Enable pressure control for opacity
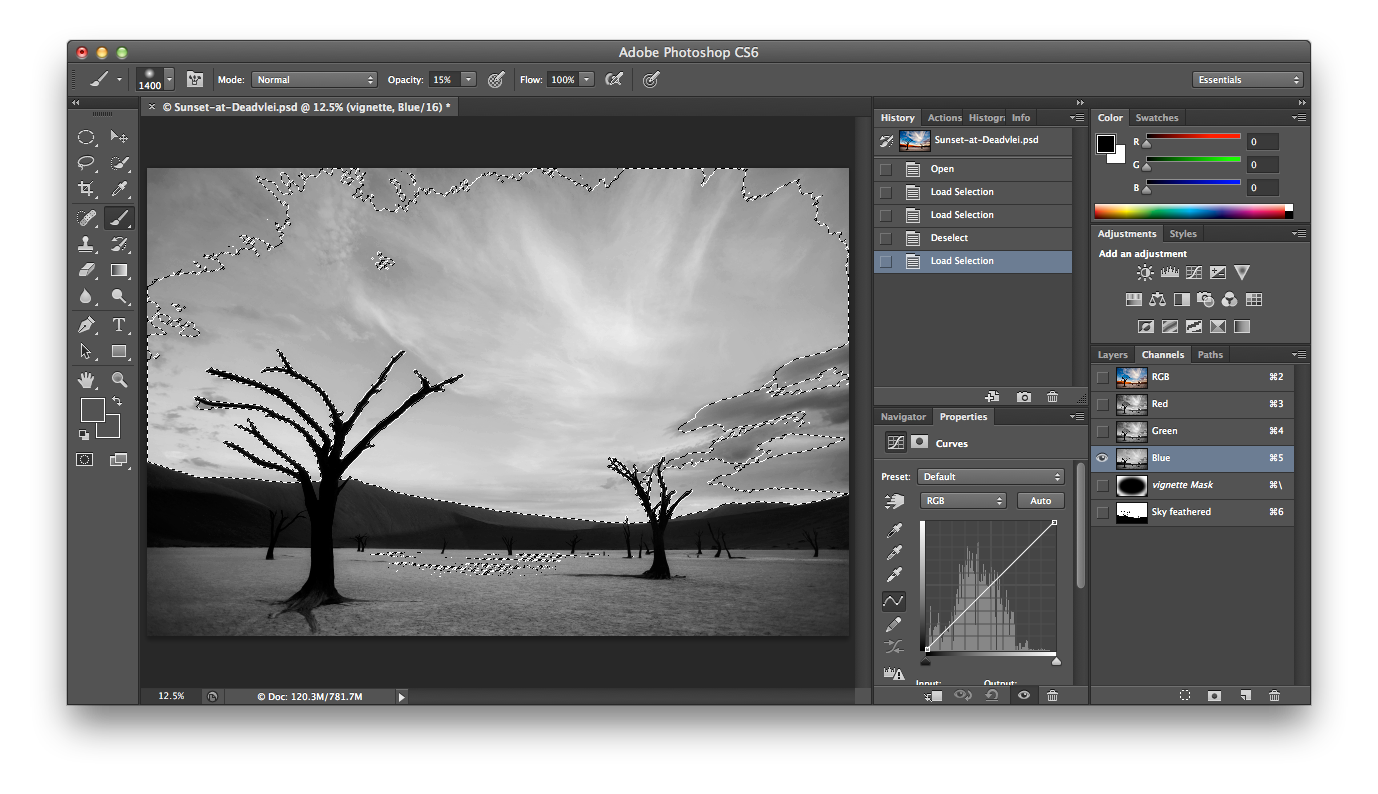The image size is (1378, 794). [x=495, y=79]
